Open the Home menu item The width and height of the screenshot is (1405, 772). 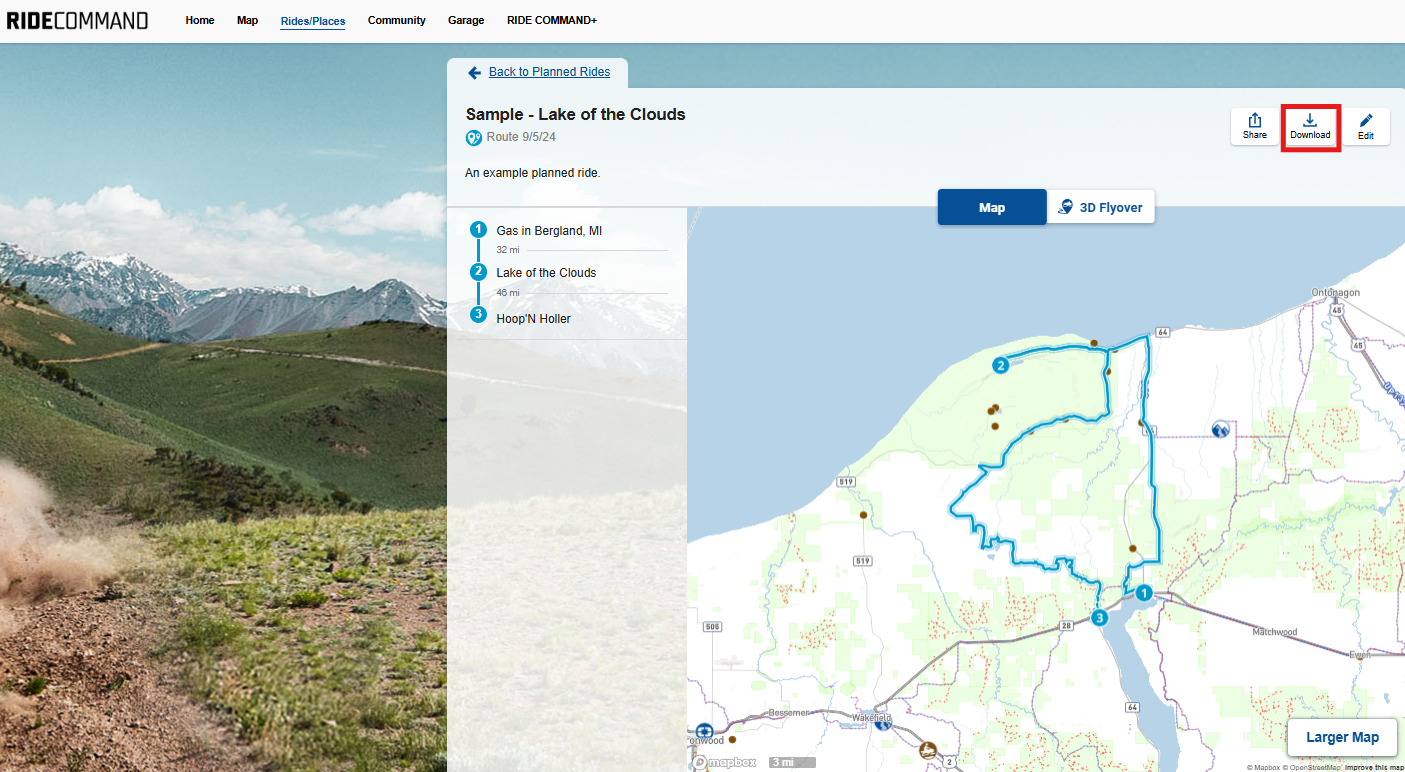(x=200, y=20)
